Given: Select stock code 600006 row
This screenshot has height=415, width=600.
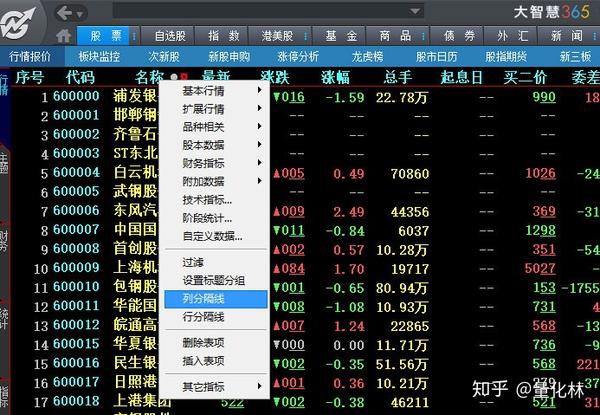Looking at the screenshot, I should click(x=76, y=211).
